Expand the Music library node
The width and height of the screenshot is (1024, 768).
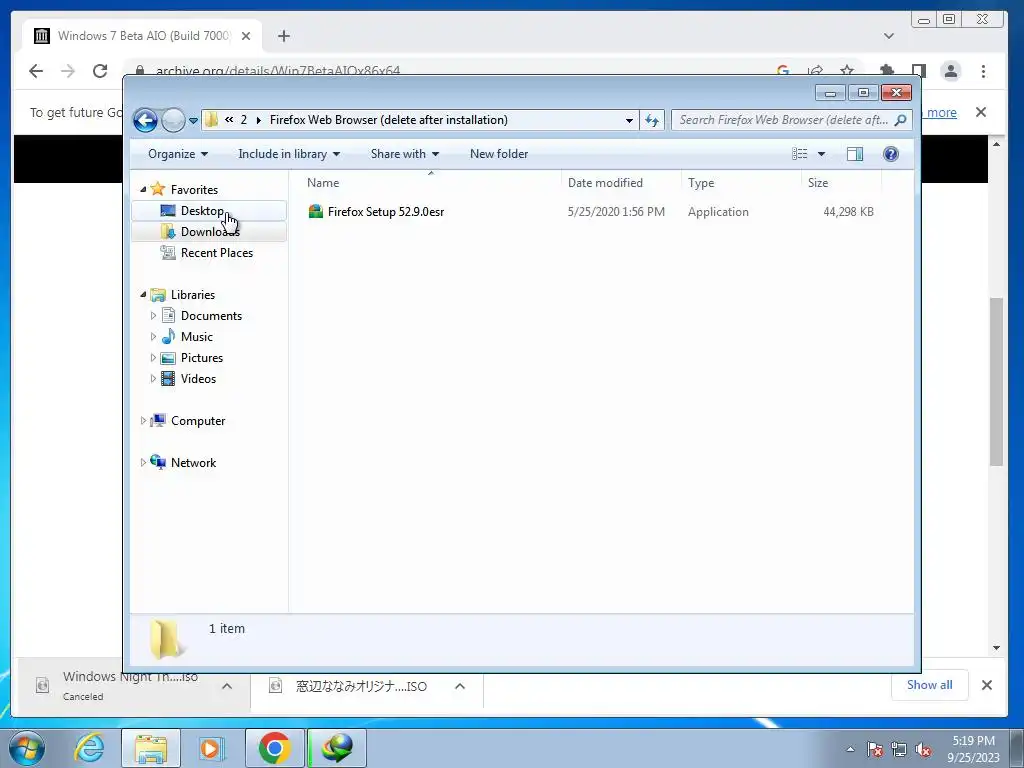tap(153, 337)
